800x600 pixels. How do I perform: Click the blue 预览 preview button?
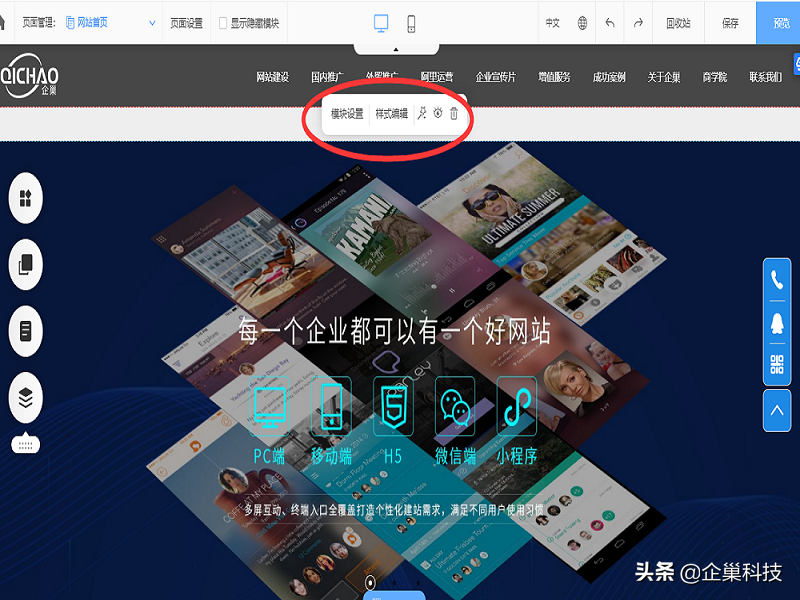coord(778,22)
